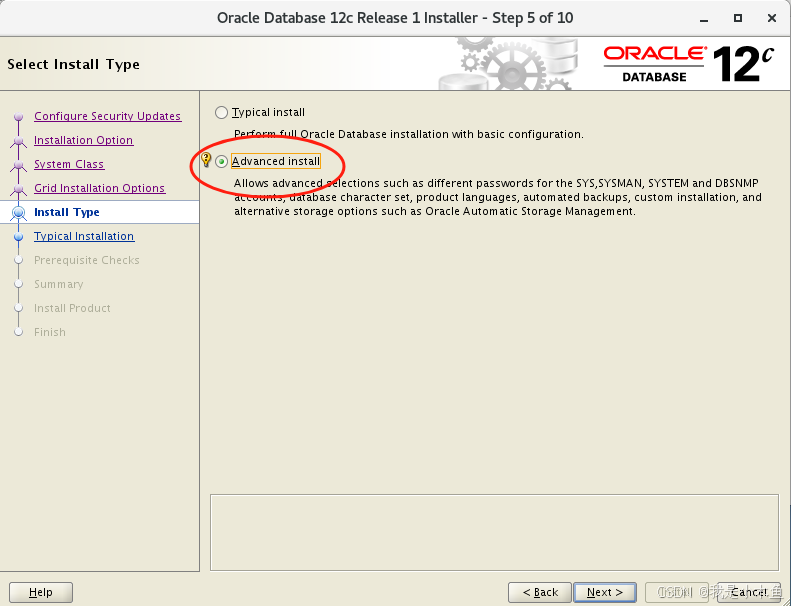791x606 pixels.
Task: Click the Help button
Action: click(x=41, y=592)
